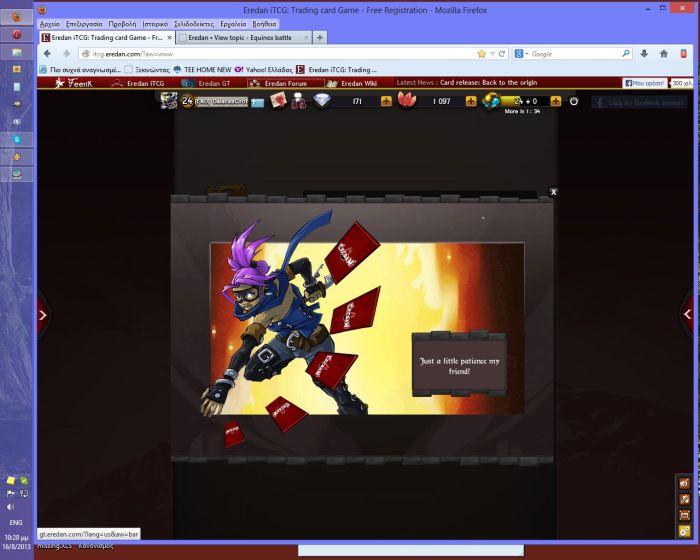The image size is (700, 560).
Task: Open a new tab with plus button
Action: [x=320, y=38]
